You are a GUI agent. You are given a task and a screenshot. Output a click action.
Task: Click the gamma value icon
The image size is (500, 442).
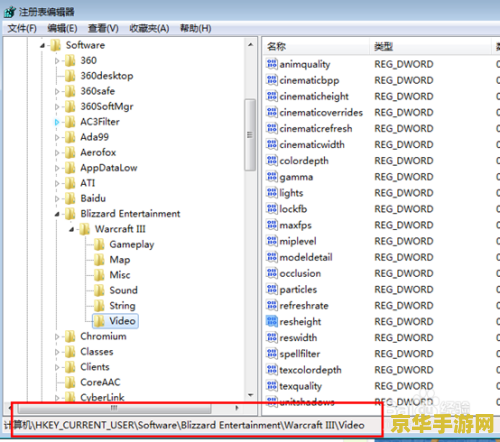(x=272, y=176)
